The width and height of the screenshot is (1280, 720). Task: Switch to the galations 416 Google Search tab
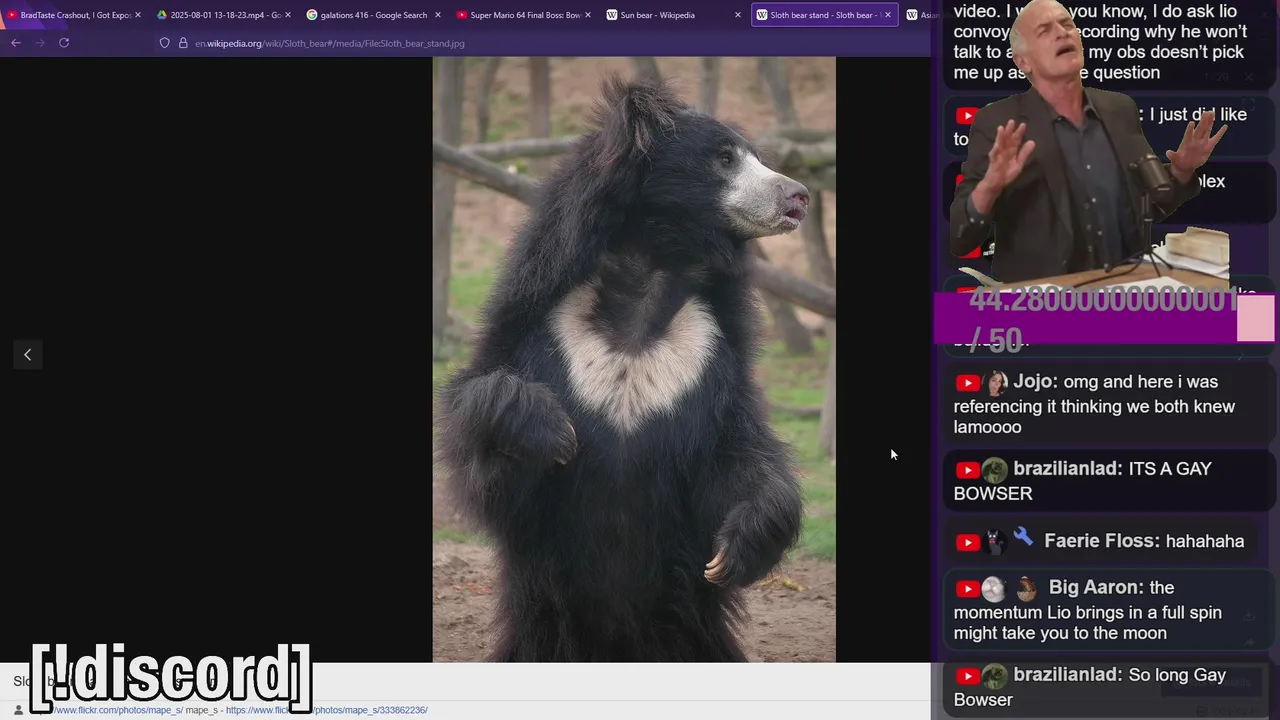373,15
